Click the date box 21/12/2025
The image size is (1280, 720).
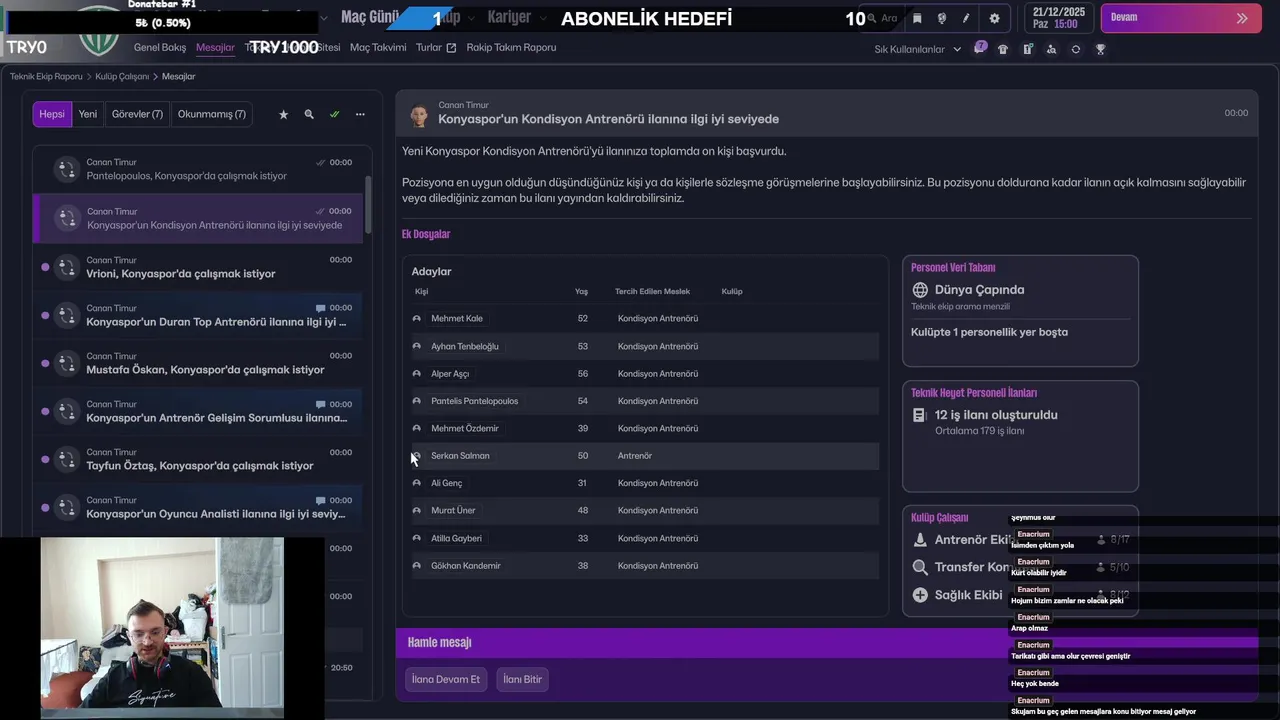click(x=1060, y=18)
